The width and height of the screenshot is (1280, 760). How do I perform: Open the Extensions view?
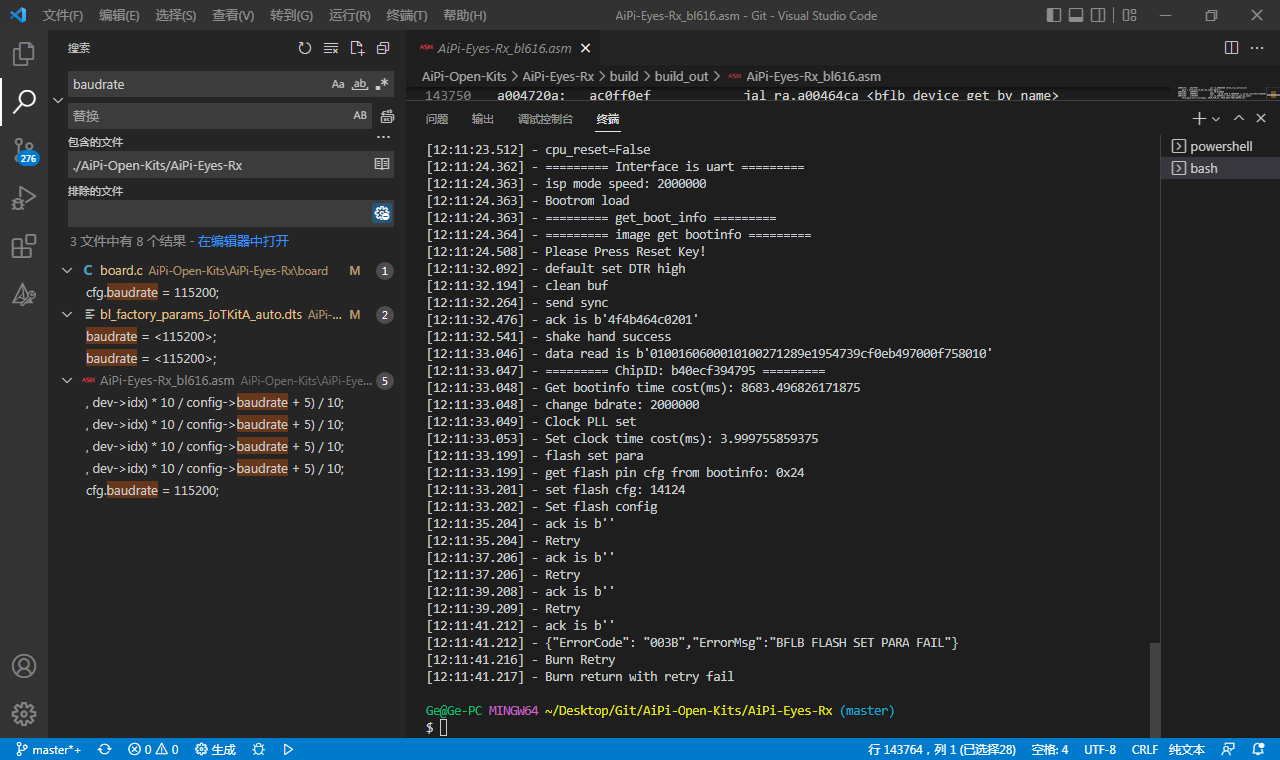click(24, 247)
